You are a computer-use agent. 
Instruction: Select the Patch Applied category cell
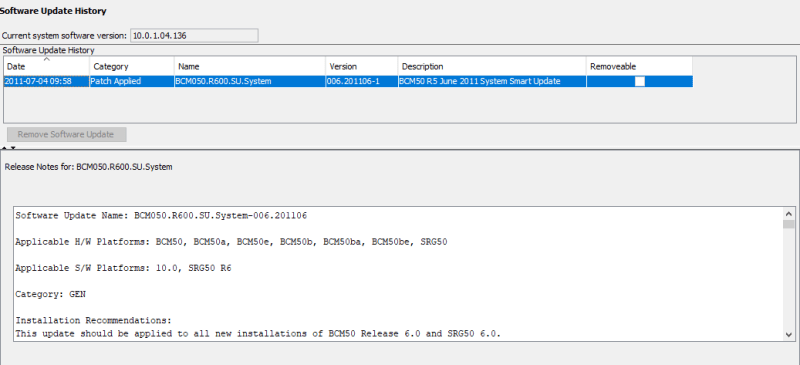(132, 81)
